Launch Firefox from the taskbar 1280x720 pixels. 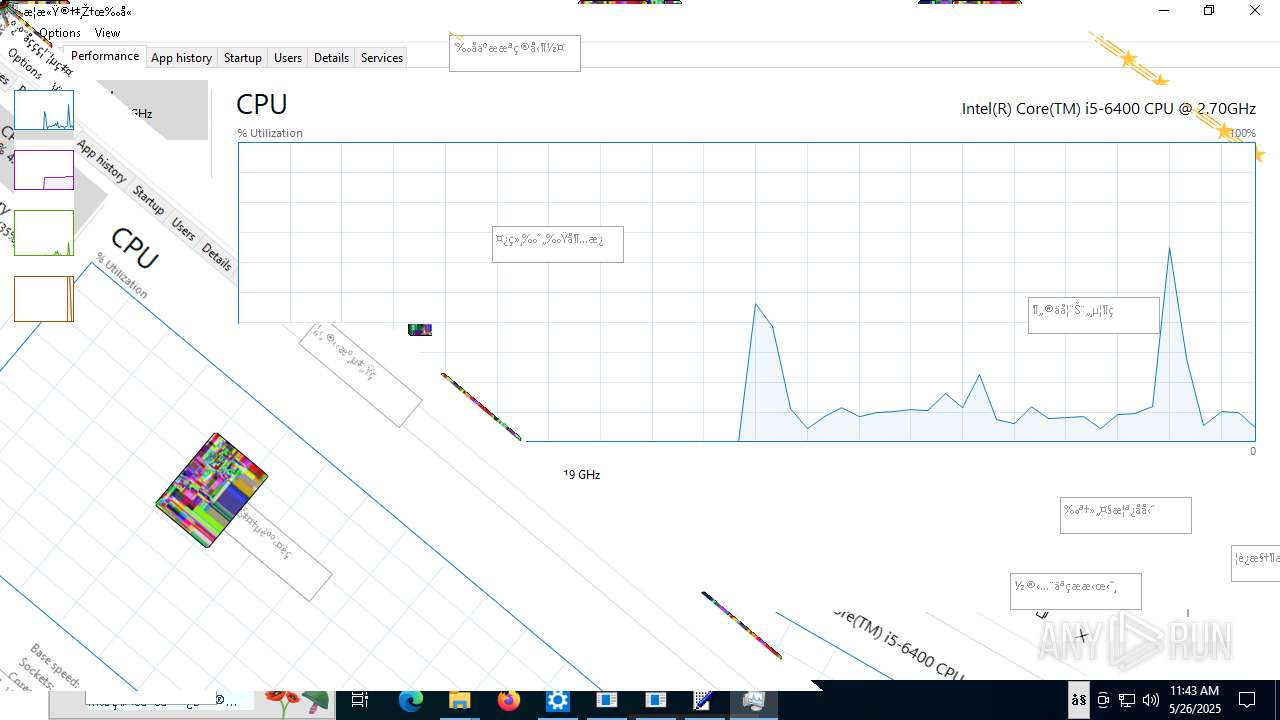(x=508, y=701)
